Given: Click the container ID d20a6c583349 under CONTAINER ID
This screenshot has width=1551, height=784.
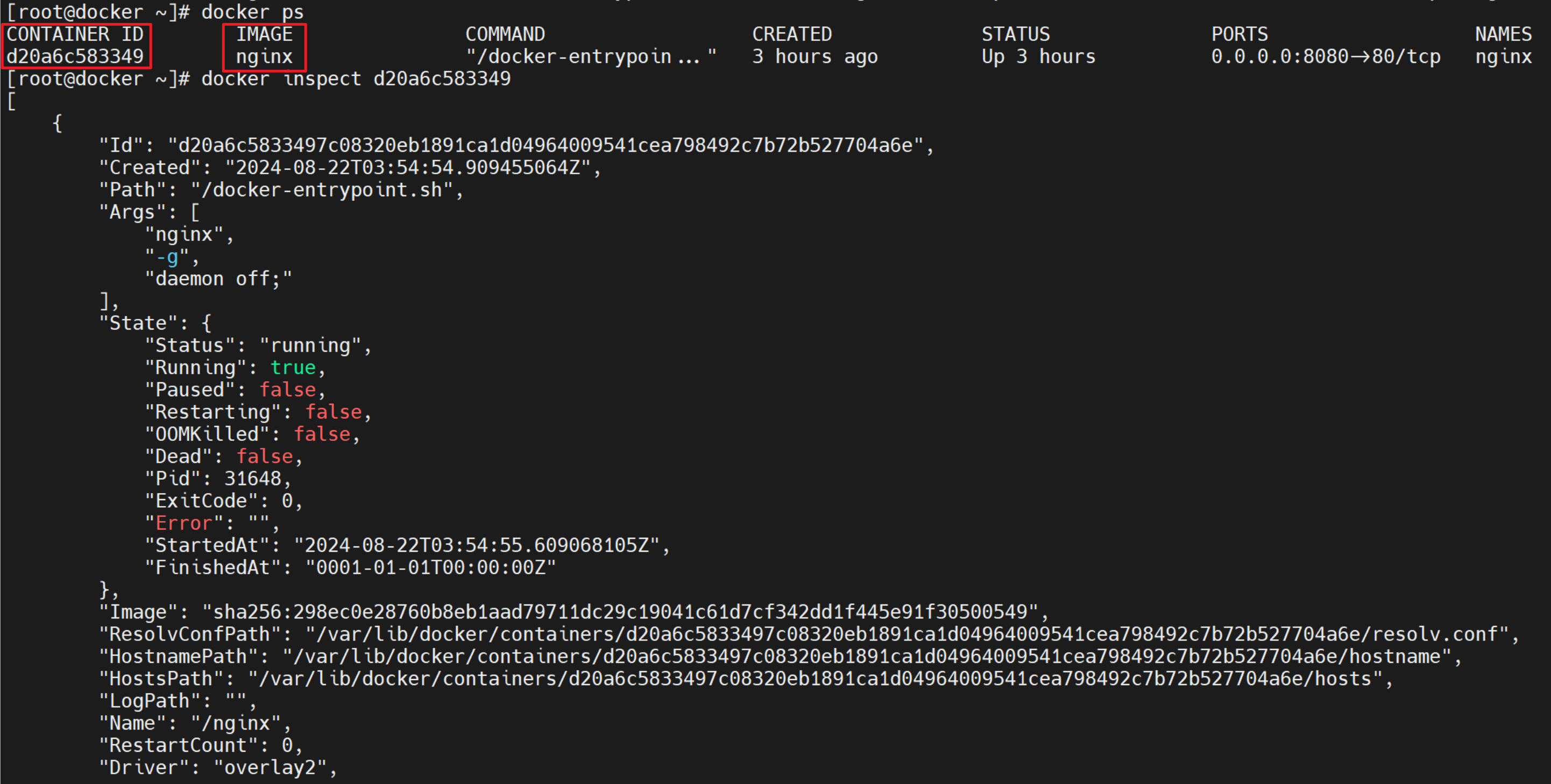Looking at the screenshot, I should coord(75,56).
